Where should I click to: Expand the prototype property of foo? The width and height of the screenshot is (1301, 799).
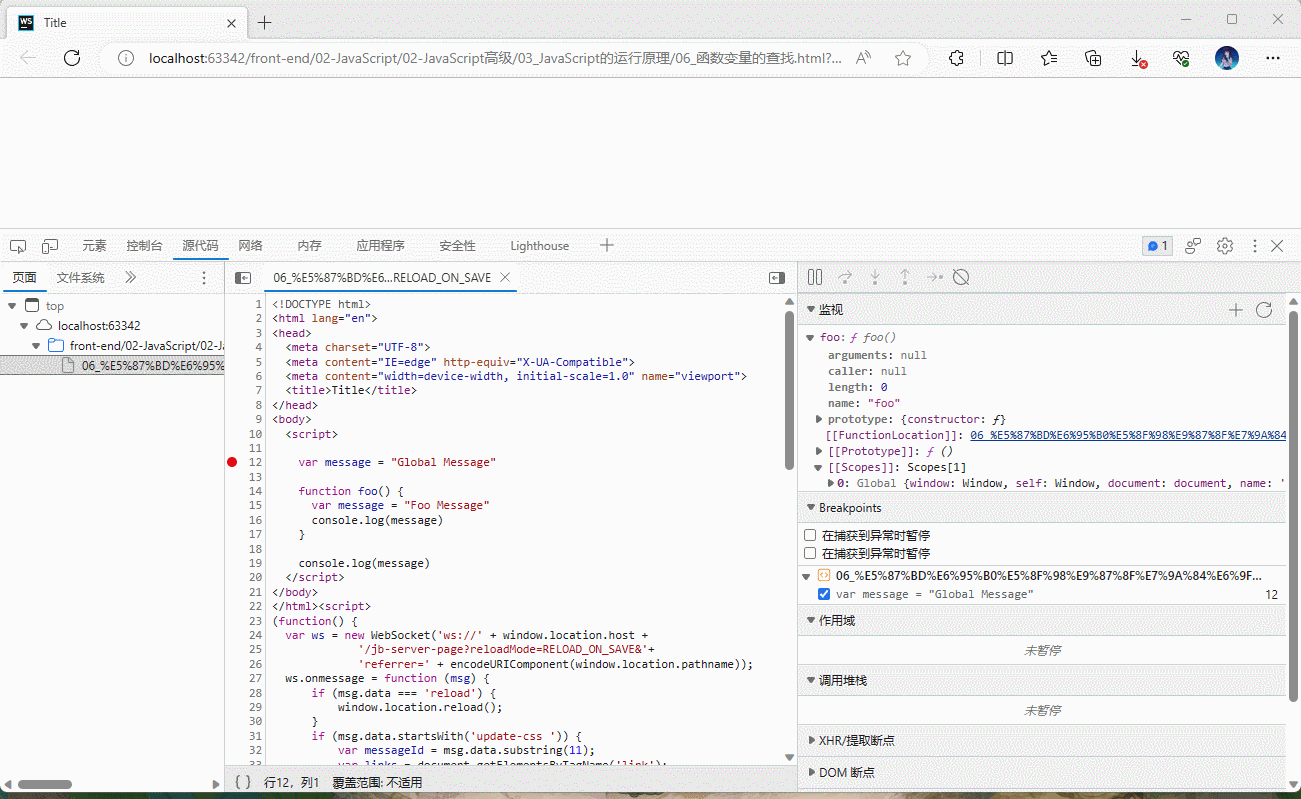coord(820,419)
